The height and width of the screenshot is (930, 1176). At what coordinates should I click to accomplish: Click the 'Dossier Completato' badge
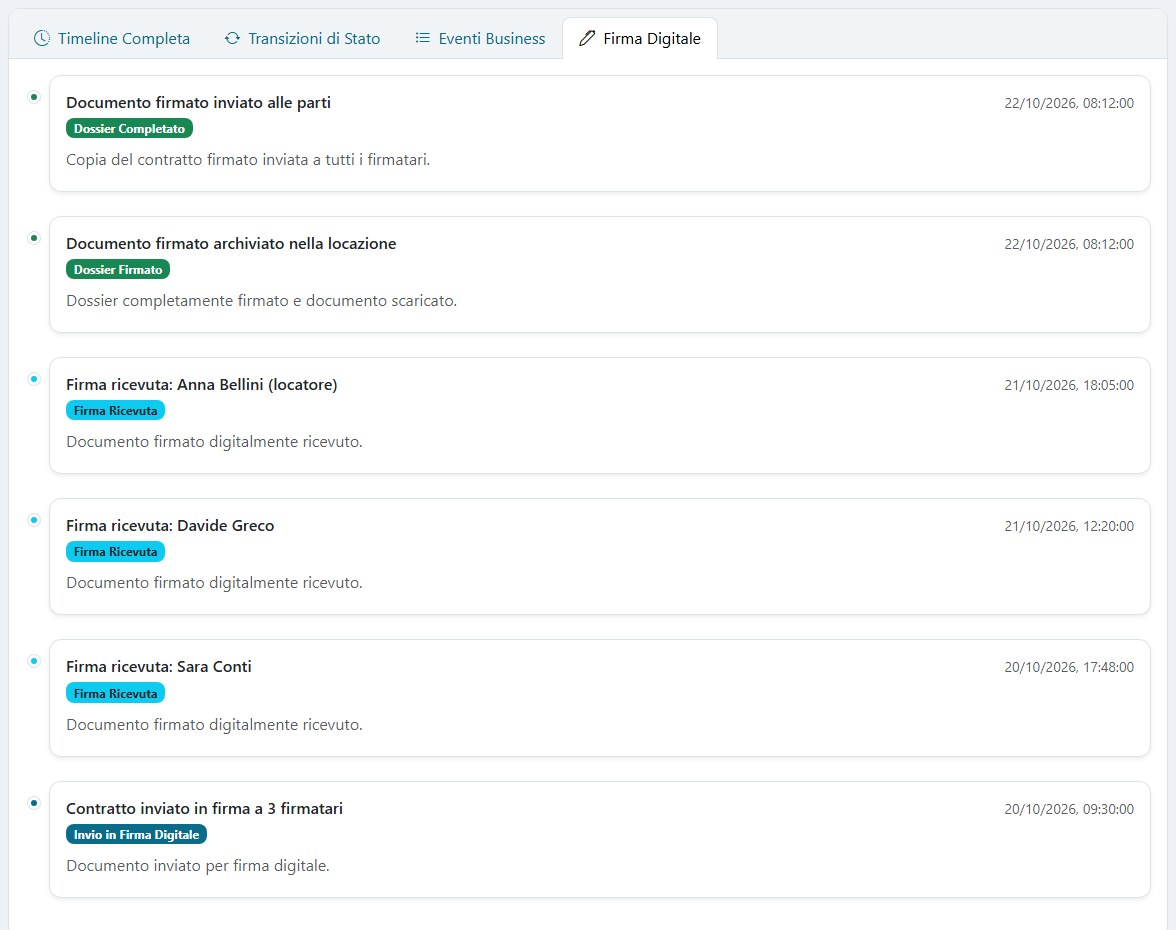[x=129, y=128]
